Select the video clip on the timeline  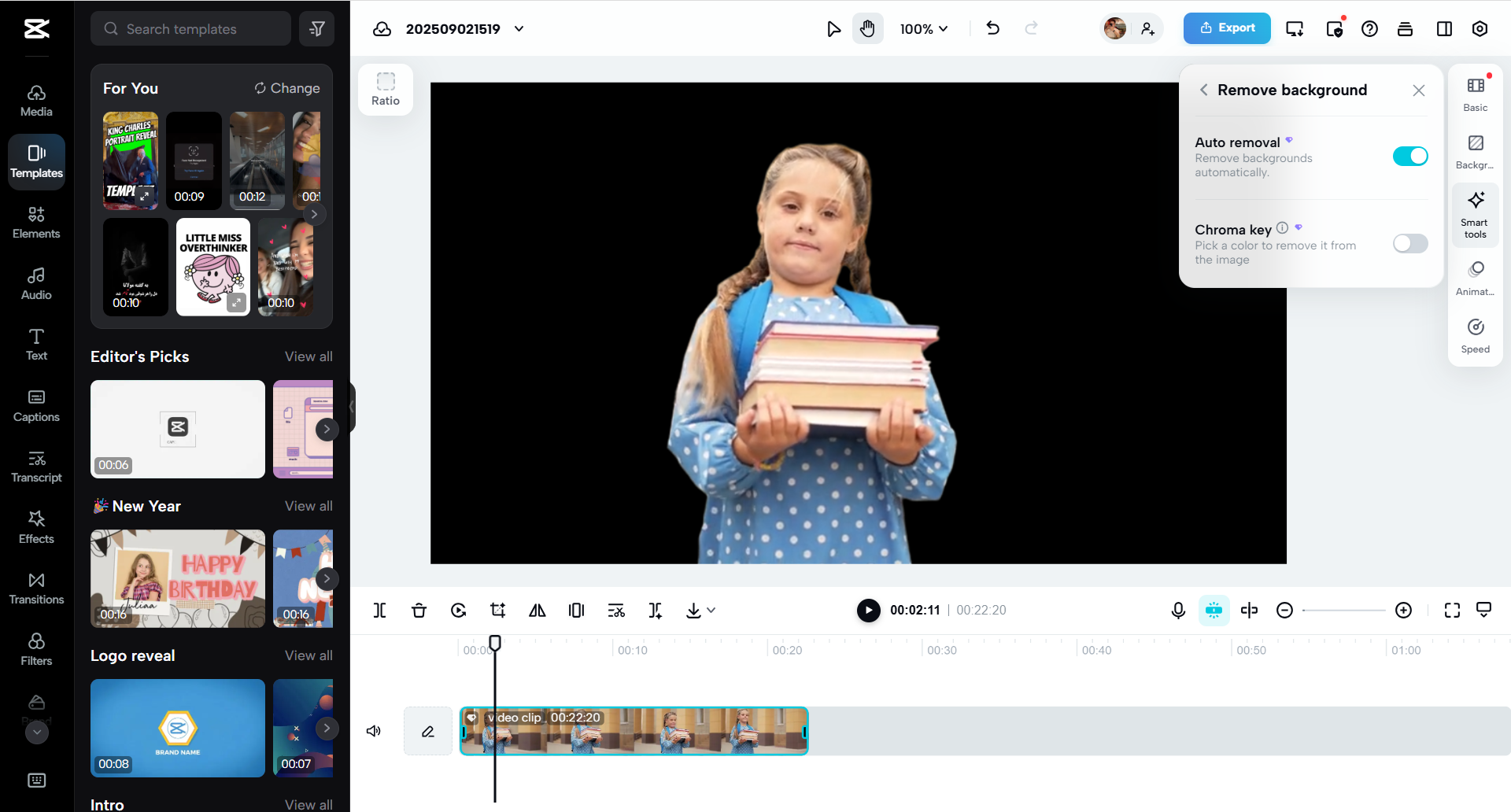634,731
